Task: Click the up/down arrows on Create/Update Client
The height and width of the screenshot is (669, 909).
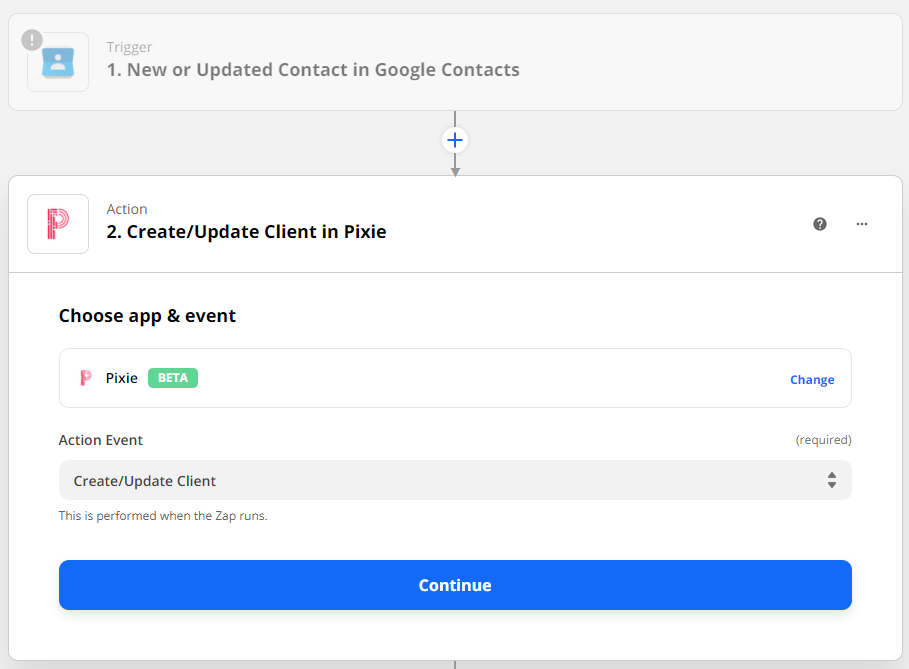Action: [831, 480]
